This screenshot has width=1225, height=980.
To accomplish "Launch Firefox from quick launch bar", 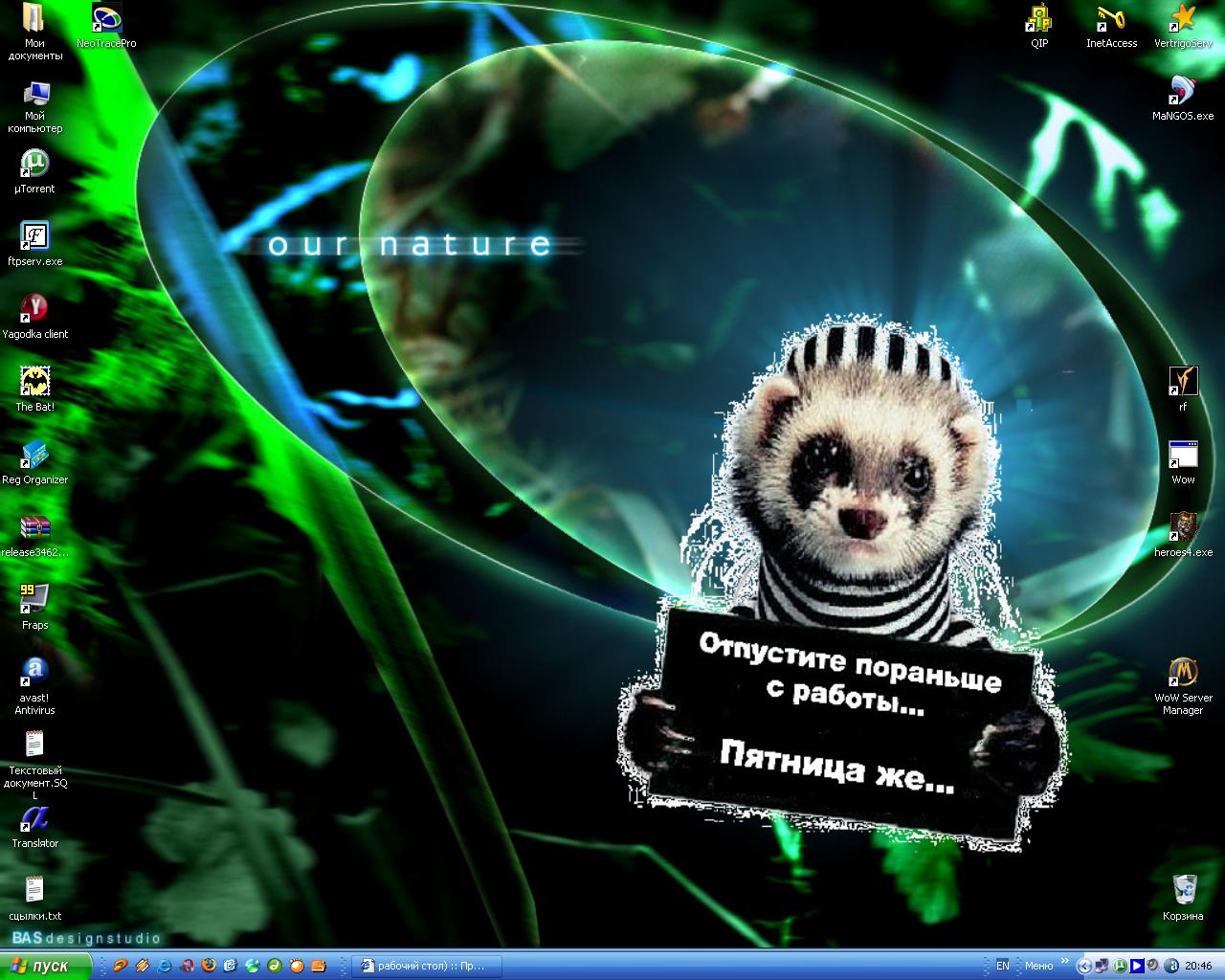I will [x=209, y=966].
